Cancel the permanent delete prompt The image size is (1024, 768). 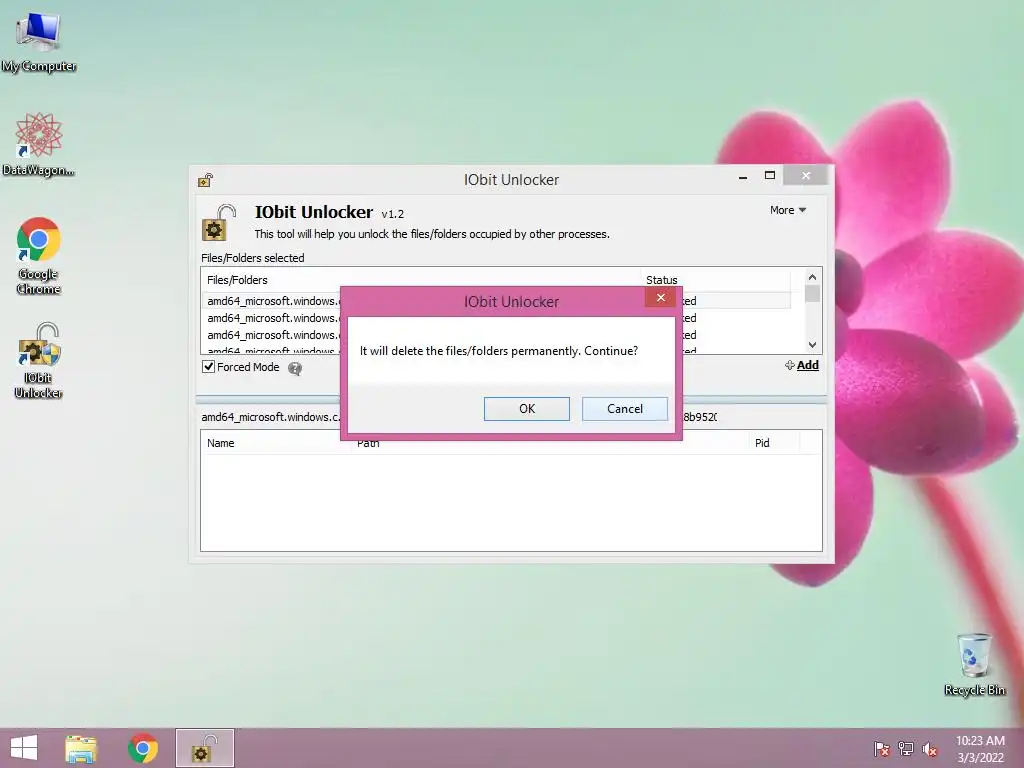click(x=624, y=409)
